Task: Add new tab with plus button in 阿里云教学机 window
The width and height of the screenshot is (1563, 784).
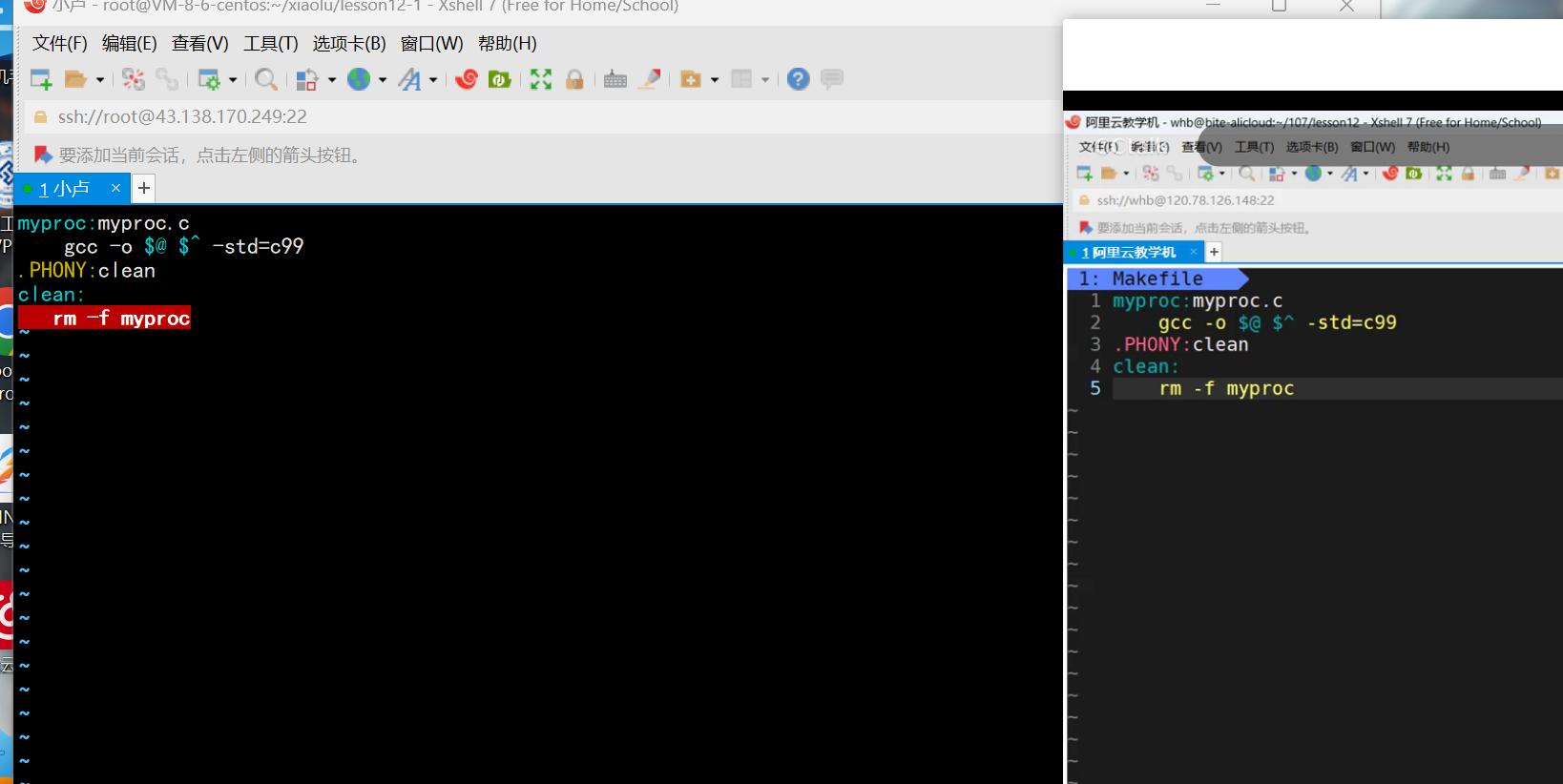Action: [1214, 252]
